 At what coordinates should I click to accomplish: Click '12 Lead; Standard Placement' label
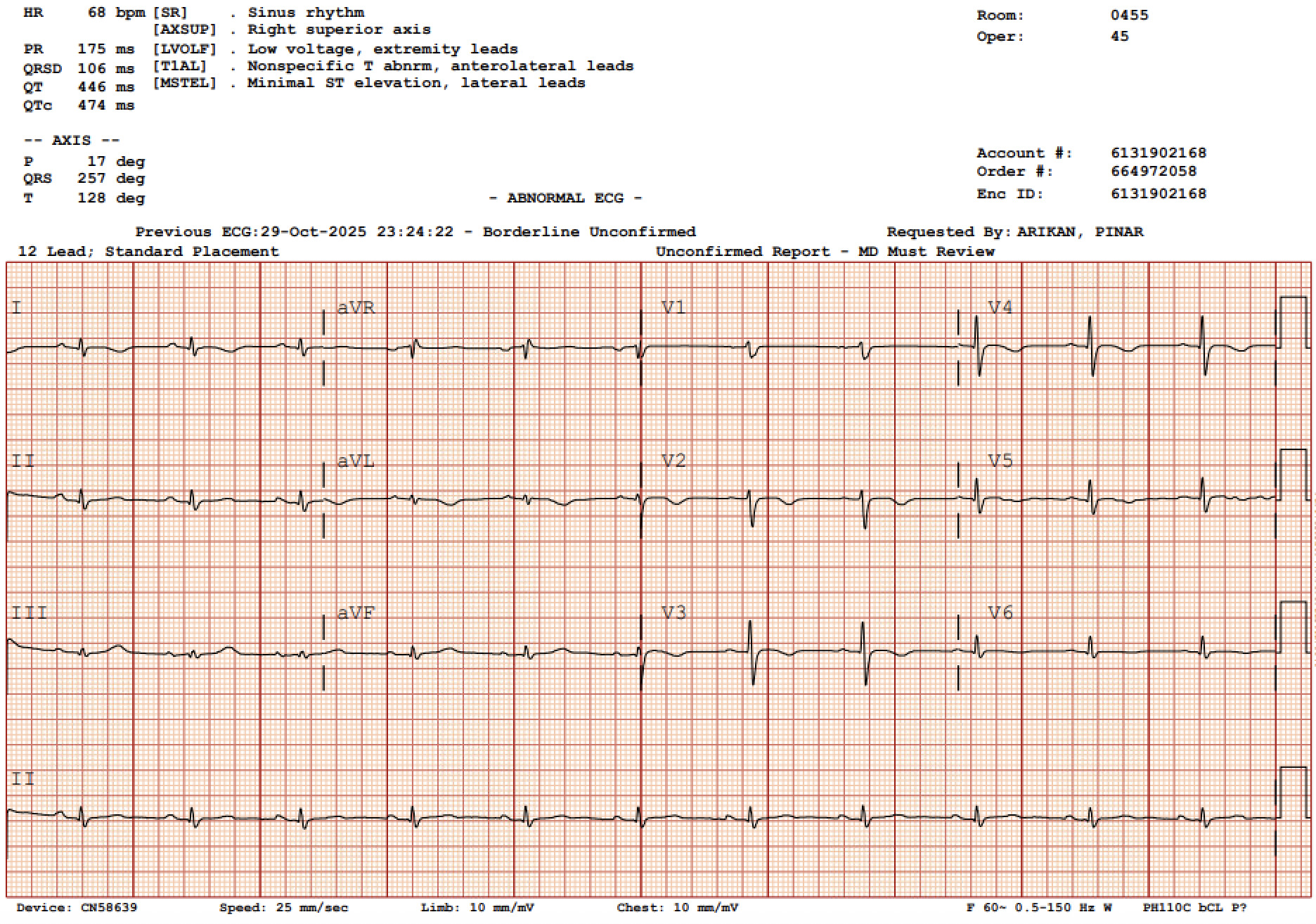[148, 252]
